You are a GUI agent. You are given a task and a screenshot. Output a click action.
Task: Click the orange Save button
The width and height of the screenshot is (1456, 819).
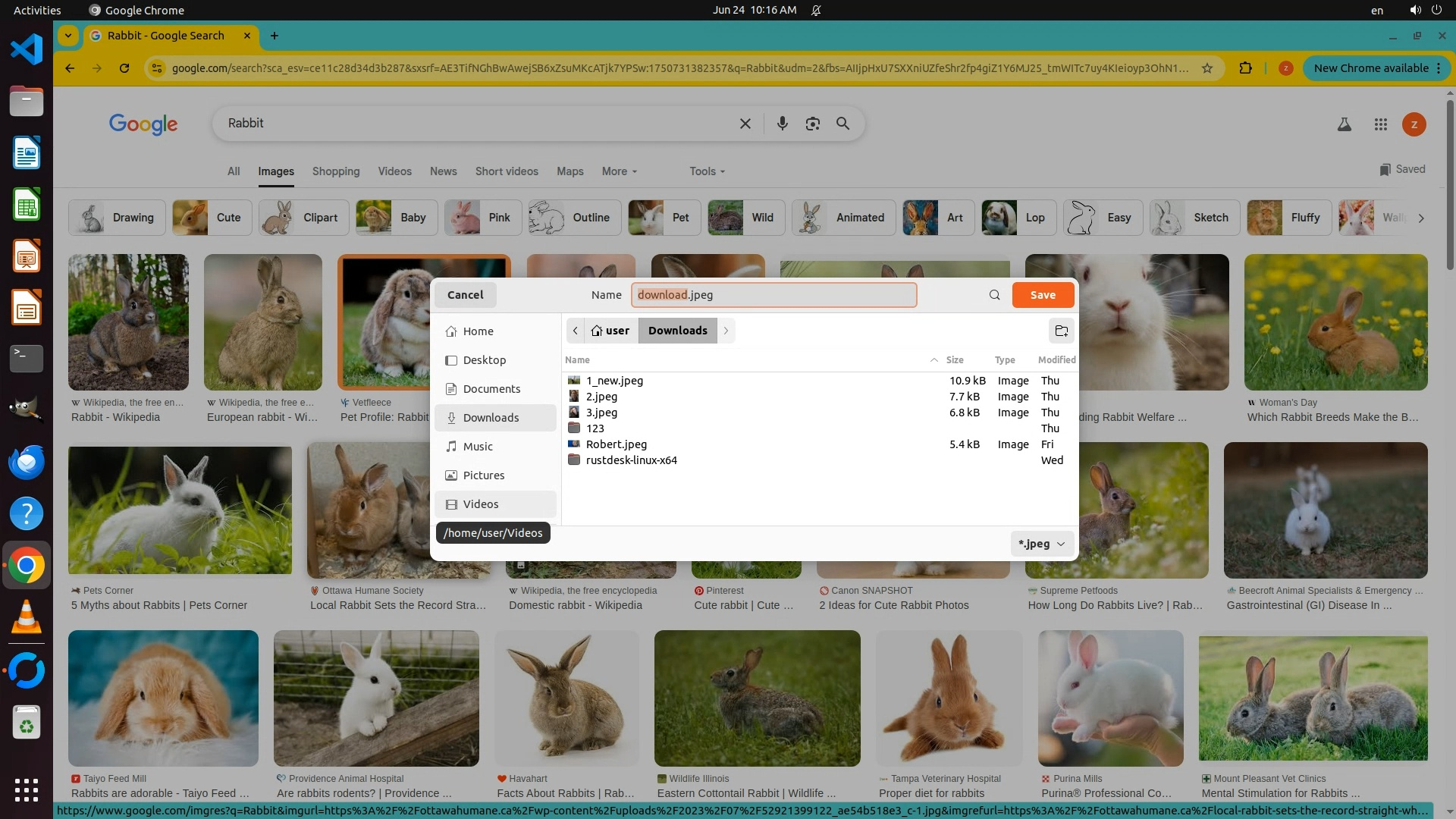pos(1042,295)
